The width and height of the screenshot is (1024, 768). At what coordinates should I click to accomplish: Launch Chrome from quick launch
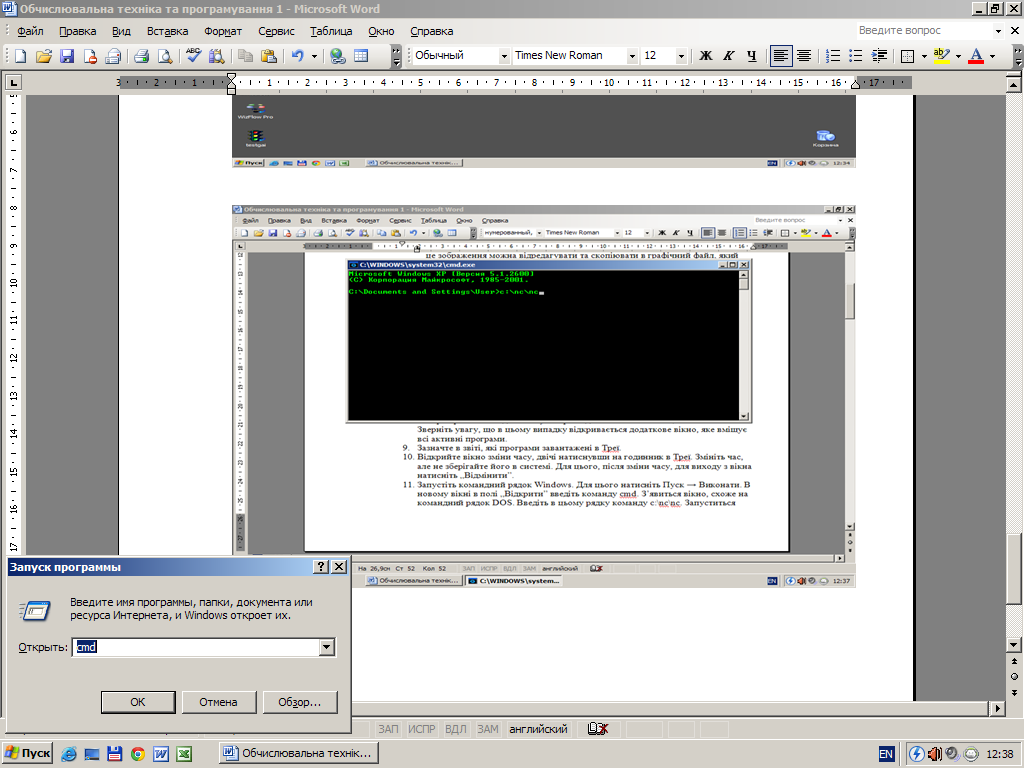pyautogui.click(x=138, y=754)
